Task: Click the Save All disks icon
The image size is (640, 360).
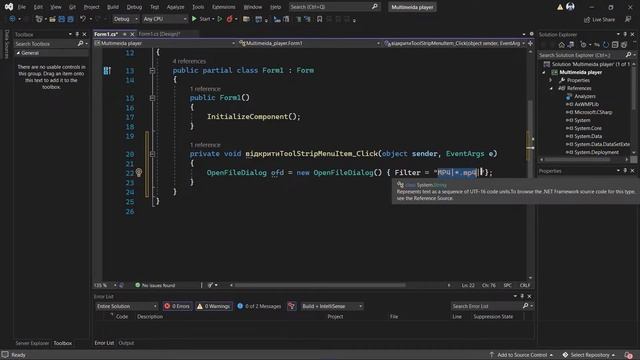Action: (70, 19)
